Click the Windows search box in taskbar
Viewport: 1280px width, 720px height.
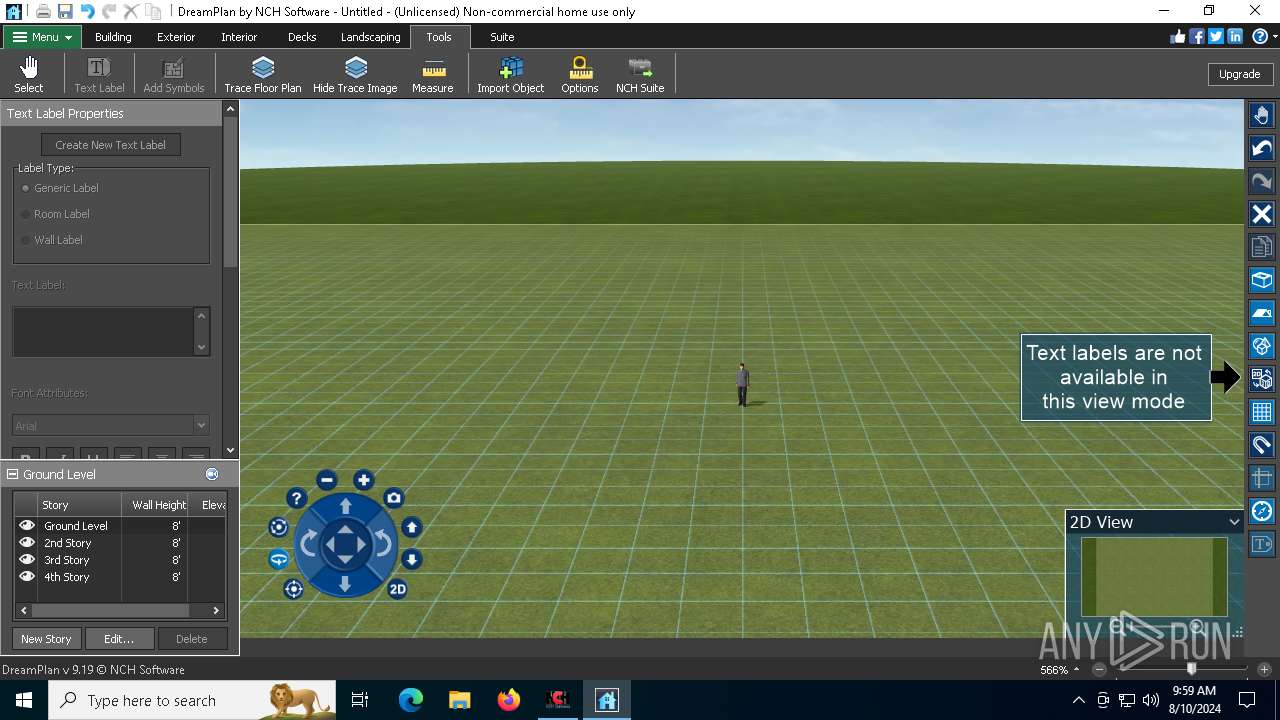pyautogui.click(x=192, y=700)
